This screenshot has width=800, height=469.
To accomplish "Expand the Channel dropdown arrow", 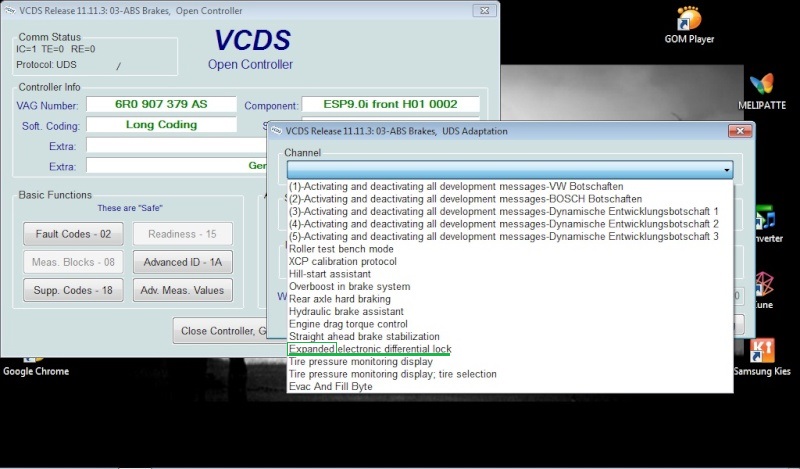I will (727, 170).
